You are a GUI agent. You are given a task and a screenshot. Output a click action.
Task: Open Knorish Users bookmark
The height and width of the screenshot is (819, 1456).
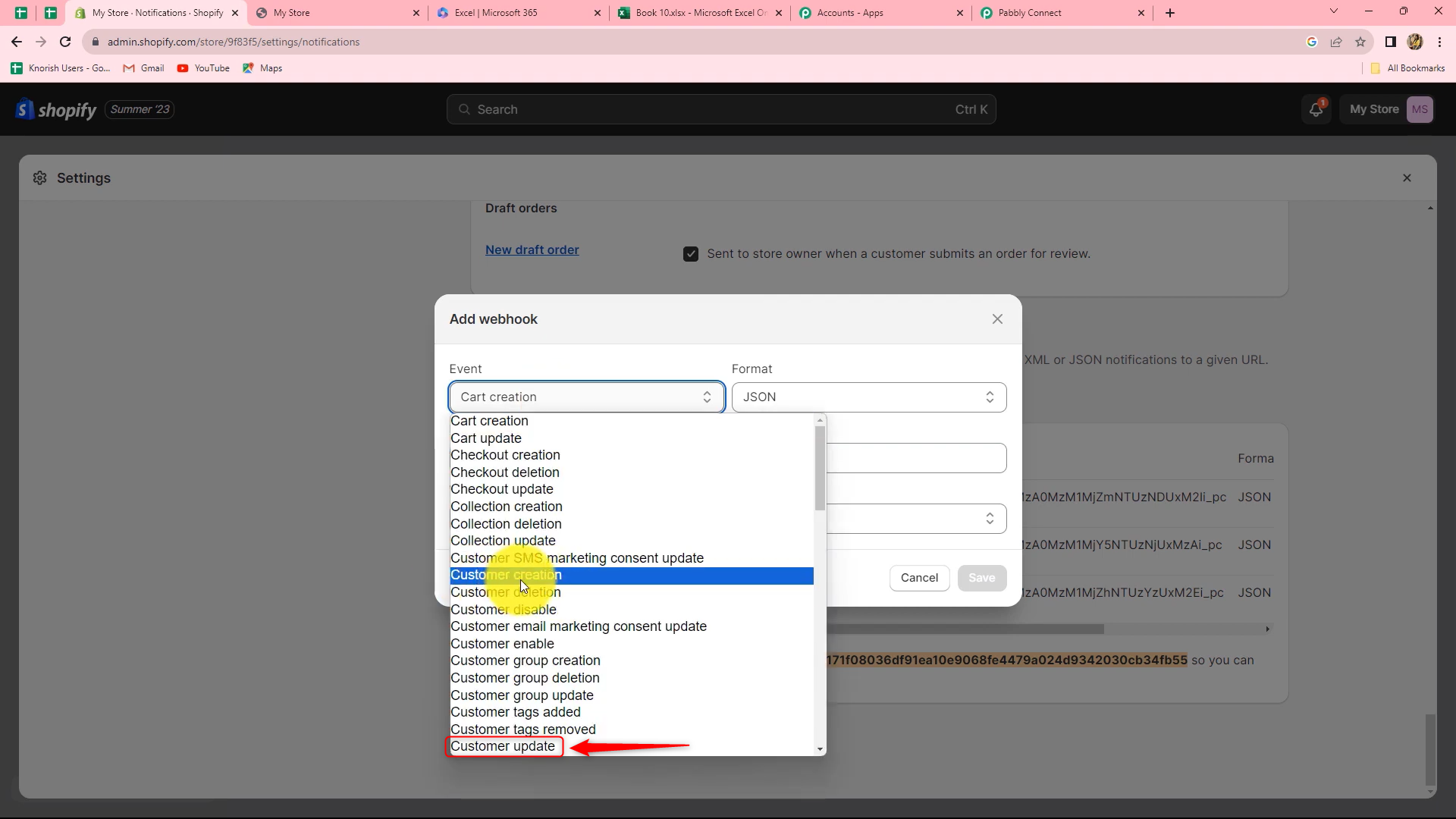pyautogui.click(x=61, y=68)
